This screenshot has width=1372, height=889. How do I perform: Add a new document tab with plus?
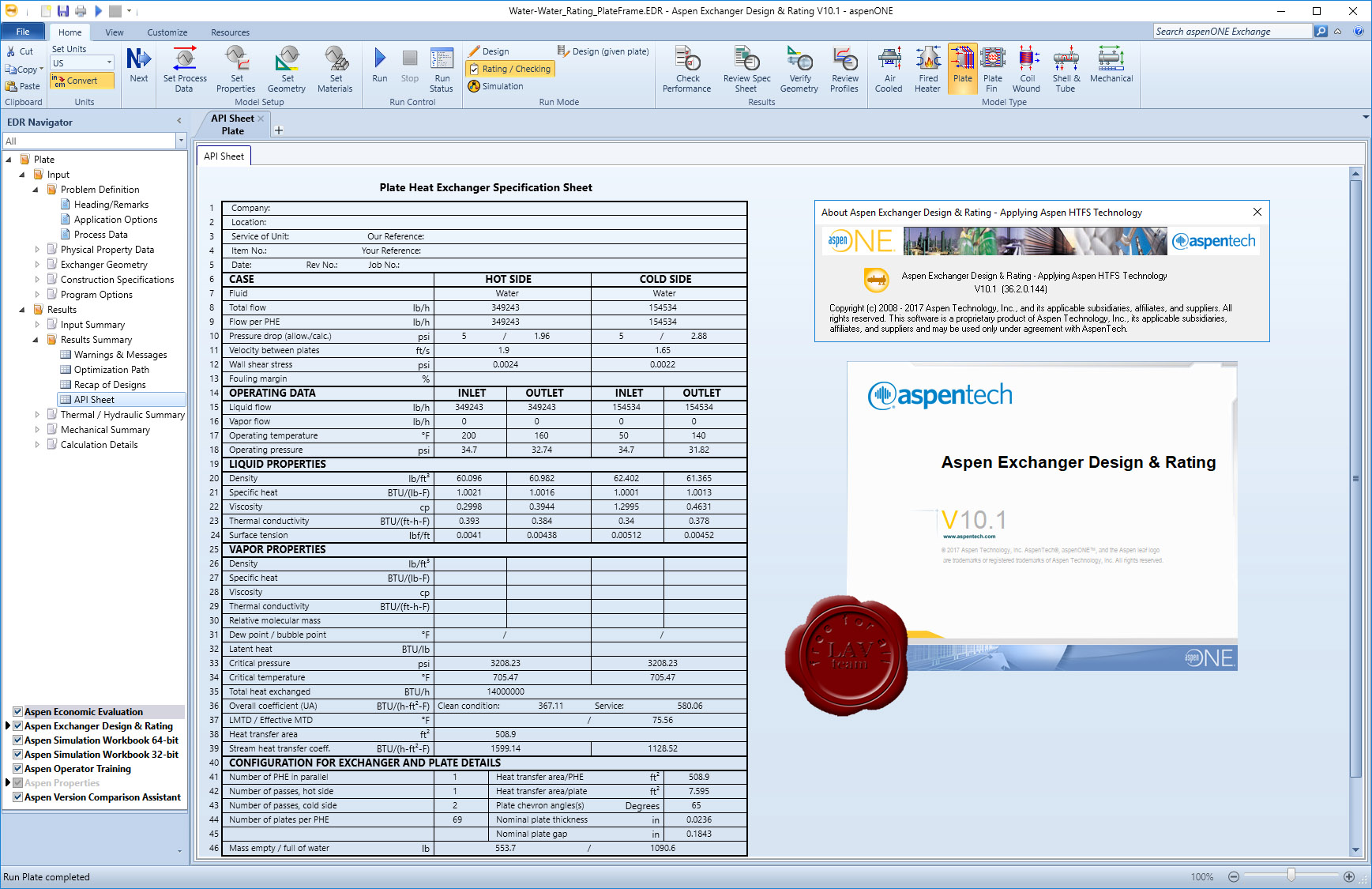pyautogui.click(x=278, y=130)
